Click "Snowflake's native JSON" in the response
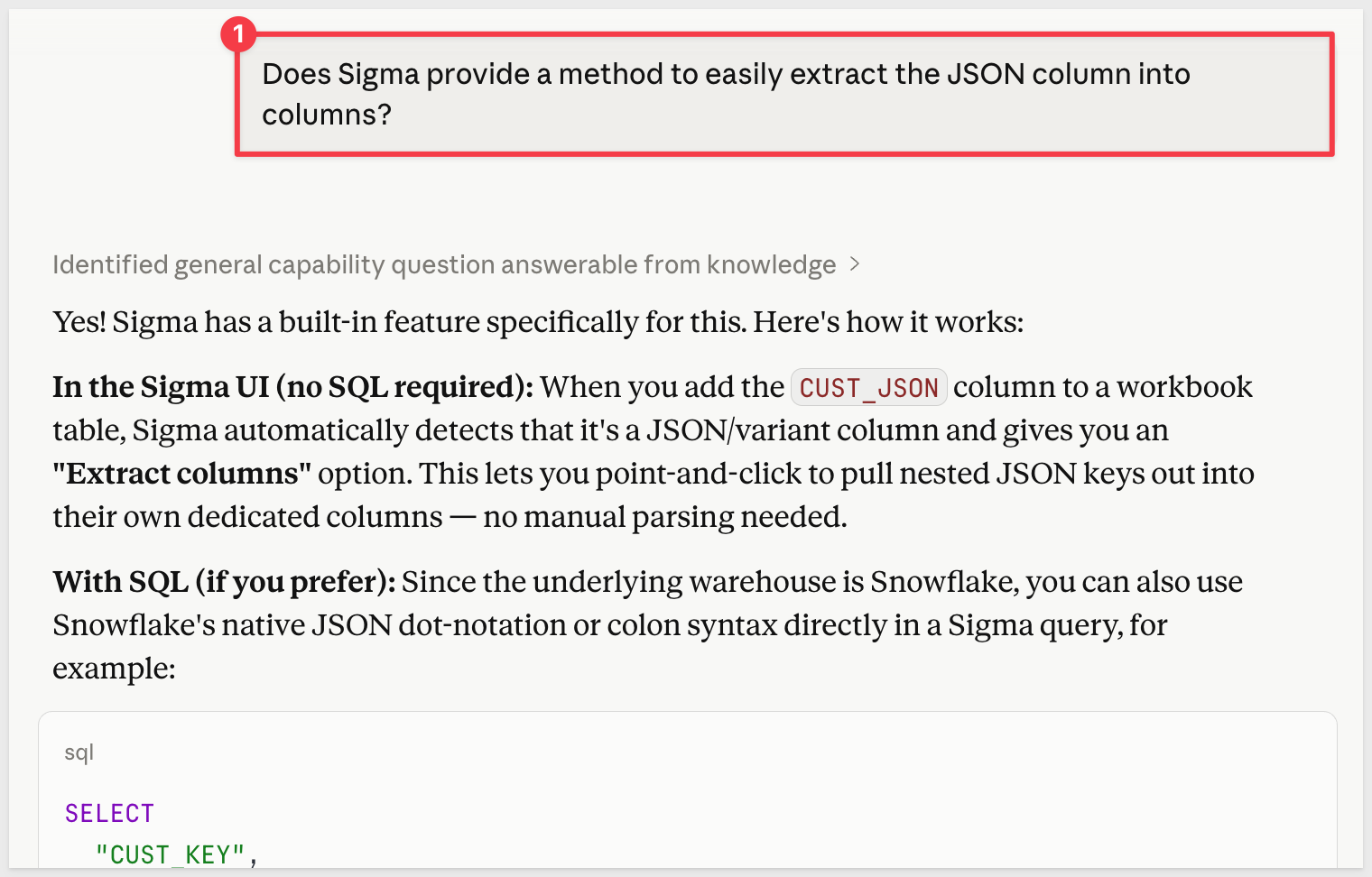 222,625
